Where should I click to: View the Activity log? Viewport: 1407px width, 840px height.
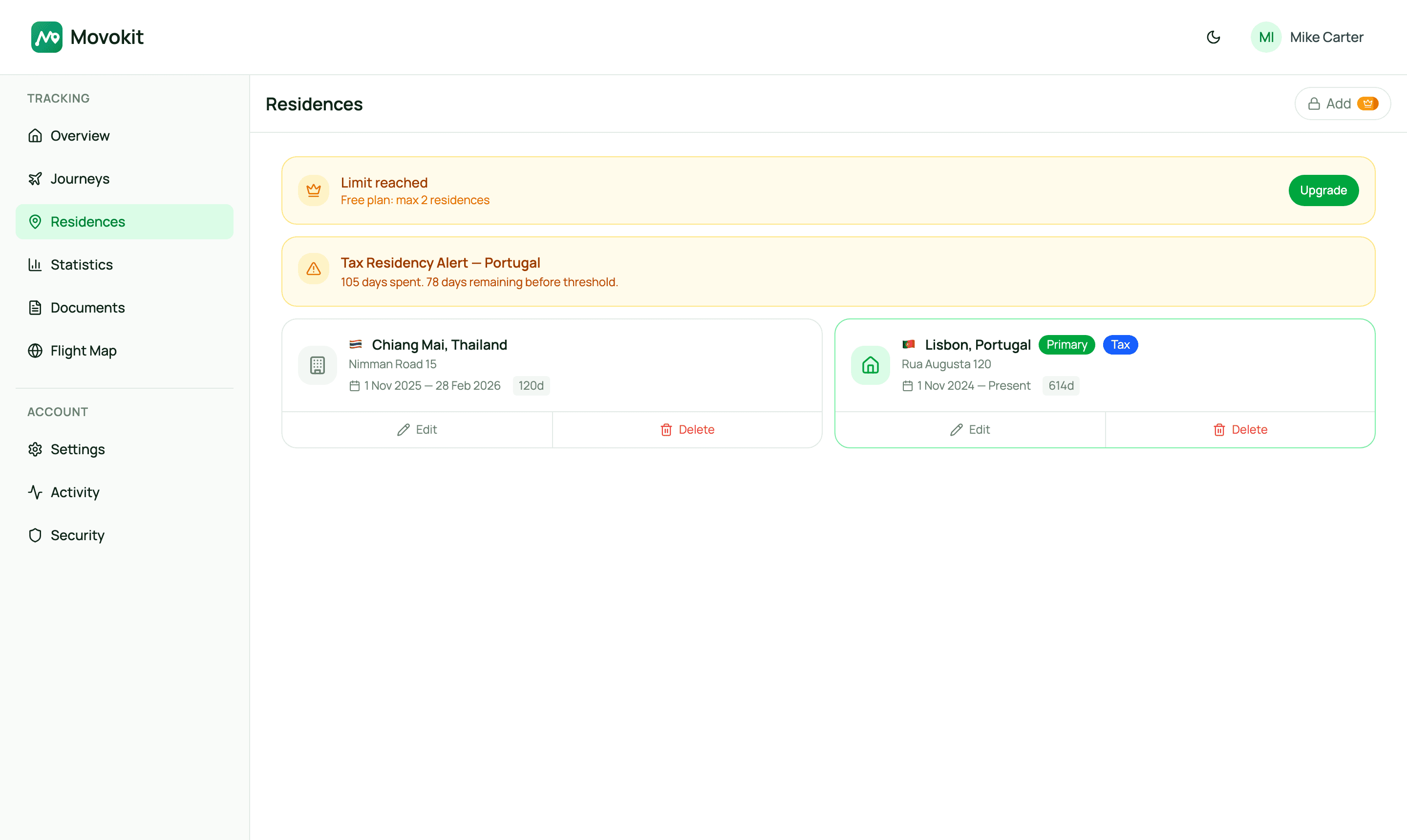(x=125, y=492)
